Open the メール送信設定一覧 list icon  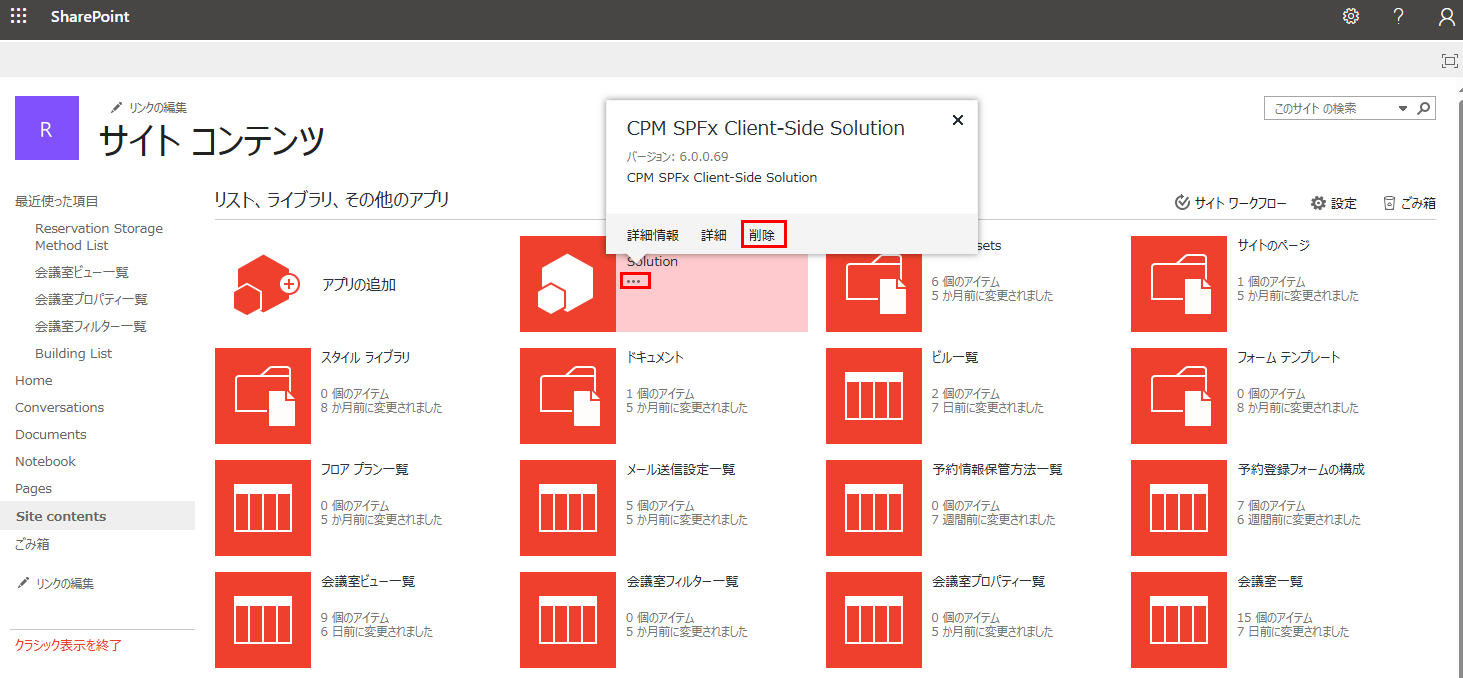point(568,508)
